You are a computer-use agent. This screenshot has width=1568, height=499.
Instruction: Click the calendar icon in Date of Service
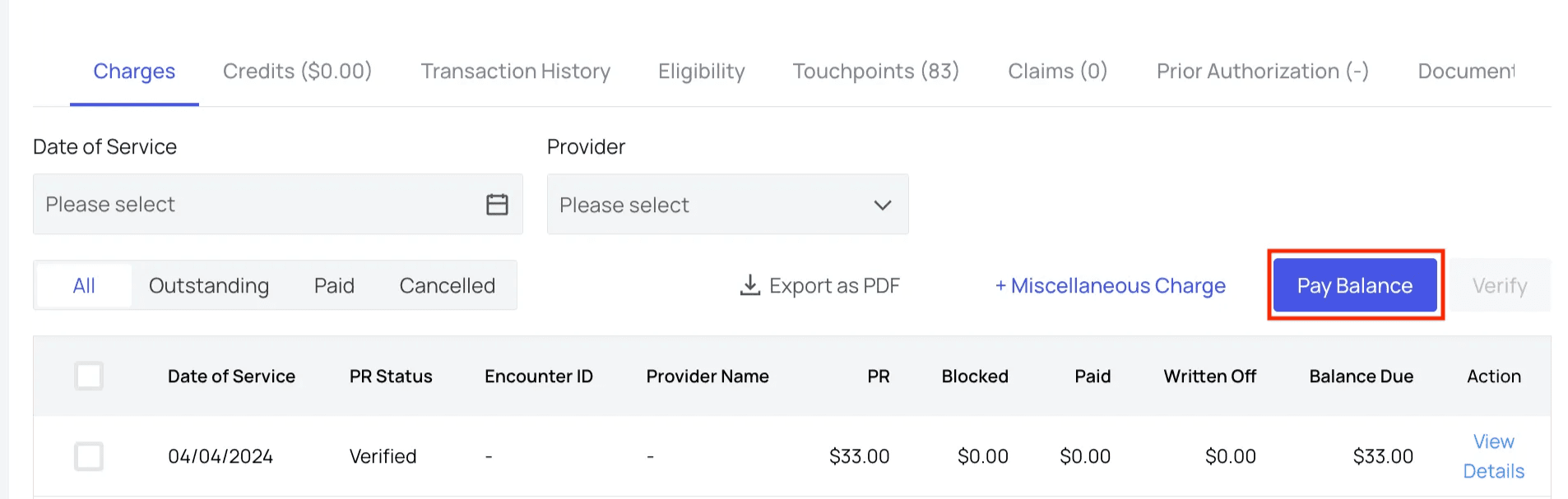click(497, 205)
